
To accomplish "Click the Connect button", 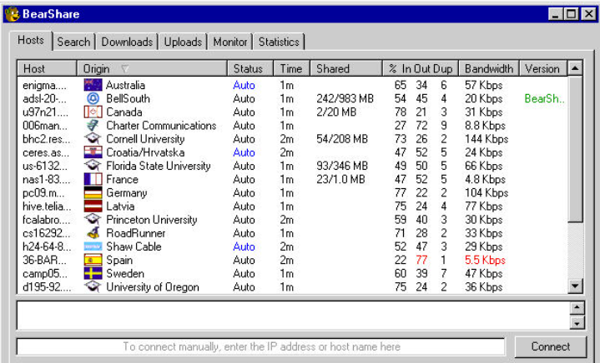I will click(x=550, y=347).
